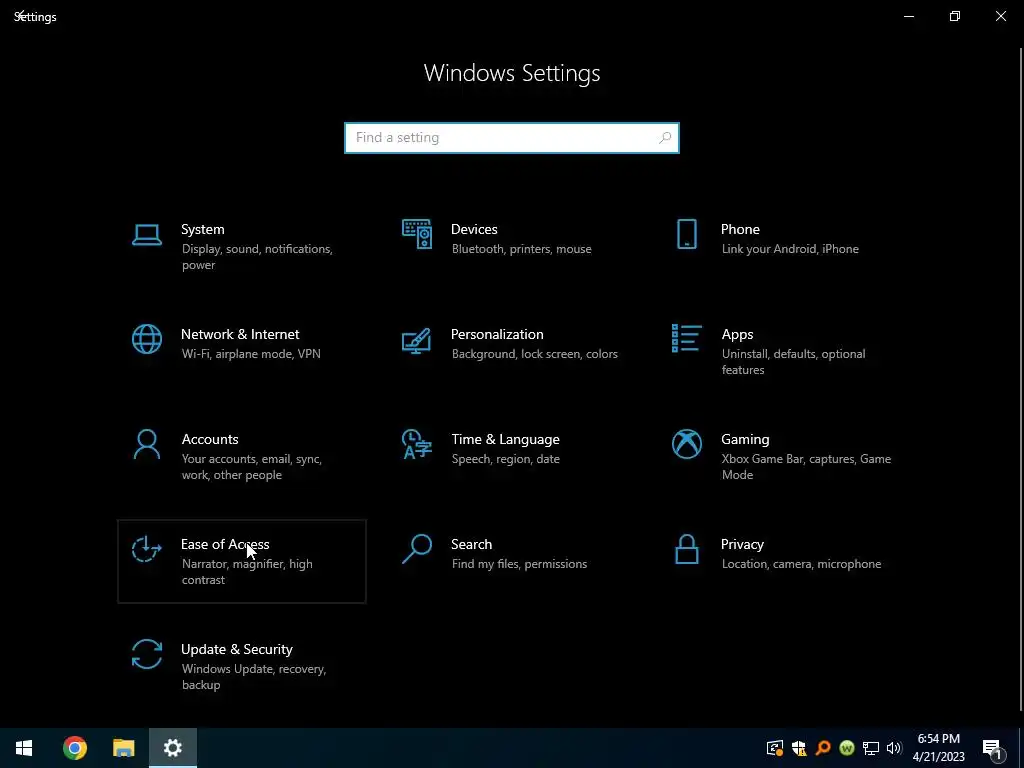This screenshot has height=768, width=1024.
Task: Click the vertical scrollbar on the right
Action: tap(1021, 379)
